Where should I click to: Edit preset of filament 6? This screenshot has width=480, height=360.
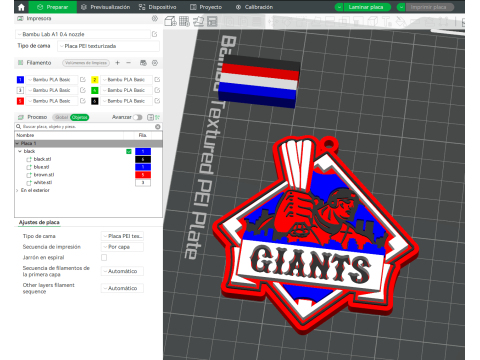click(157, 101)
